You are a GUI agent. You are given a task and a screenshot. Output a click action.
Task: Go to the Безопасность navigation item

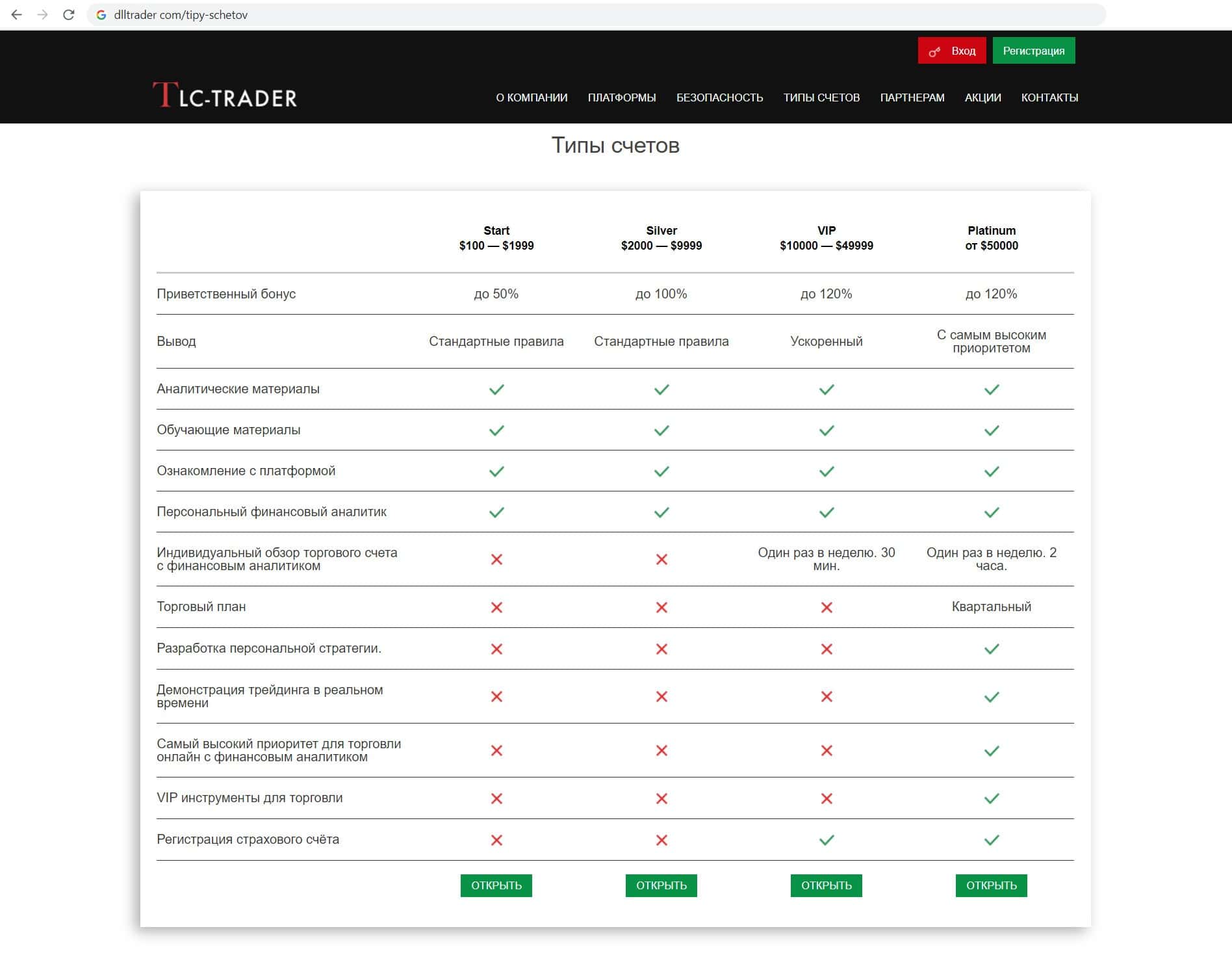(719, 98)
